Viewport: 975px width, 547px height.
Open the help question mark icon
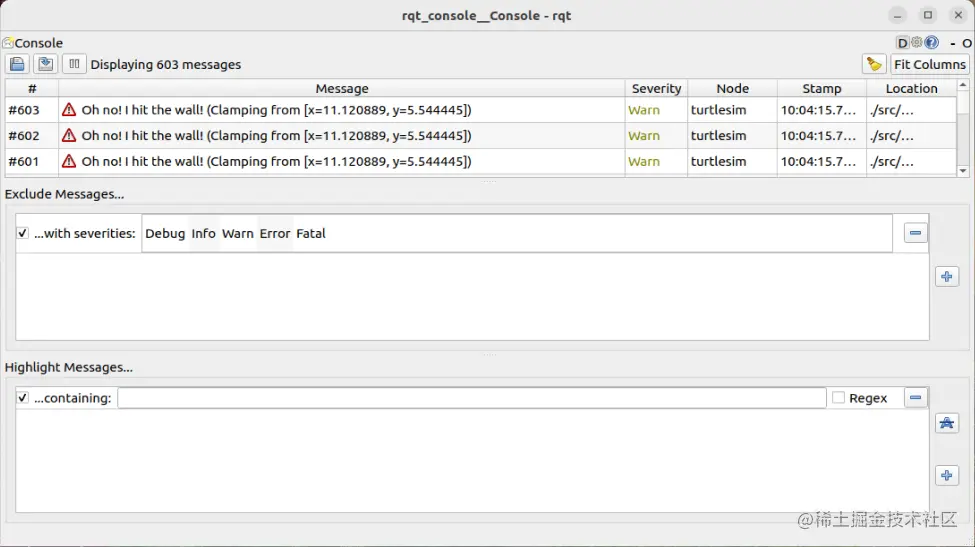[x=931, y=42]
